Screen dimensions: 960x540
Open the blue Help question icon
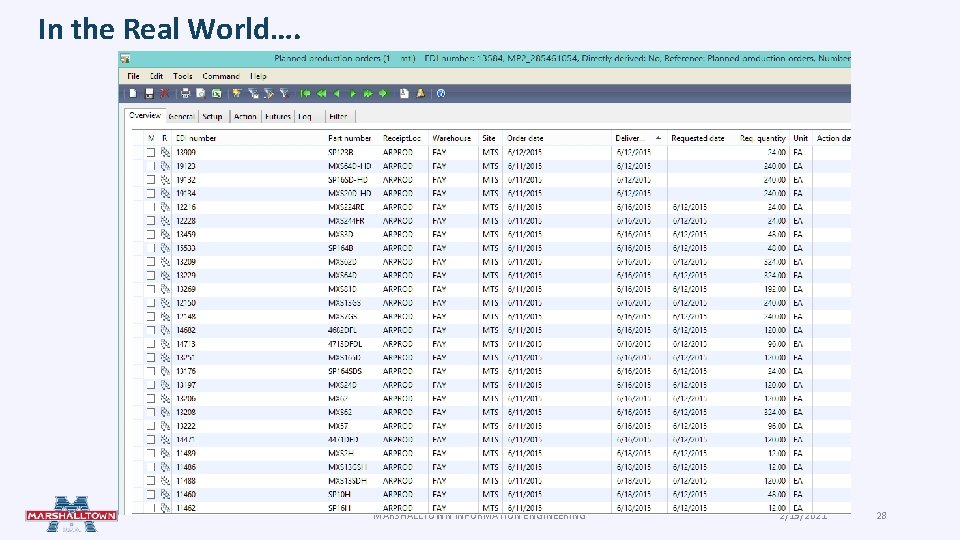441,94
